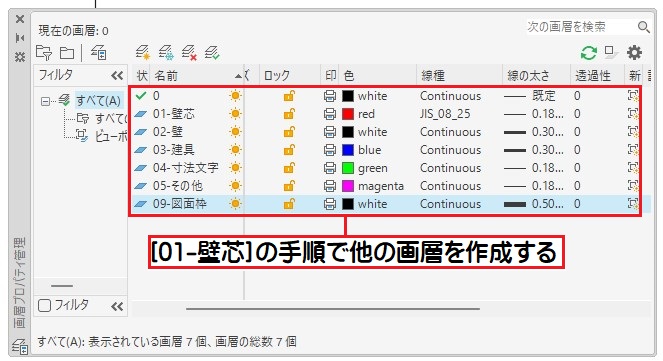This screenshot has width=663, height=361.
Task: Toggle freeze for layer 09-図面枠
Action: click(x=235, y=204)
